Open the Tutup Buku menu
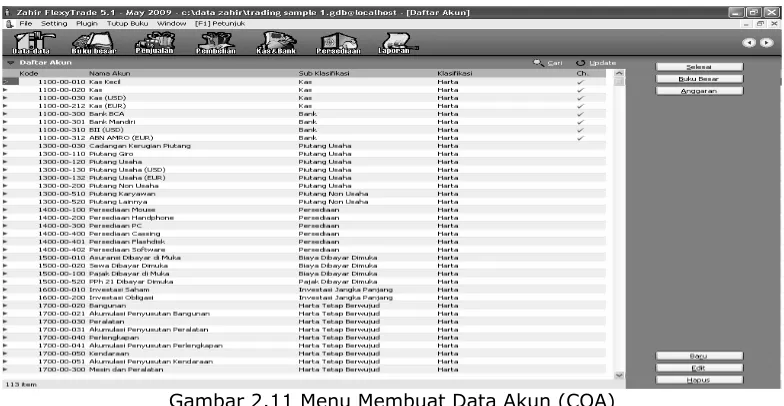Screen dimensions: 784x406 pos(128,24)
